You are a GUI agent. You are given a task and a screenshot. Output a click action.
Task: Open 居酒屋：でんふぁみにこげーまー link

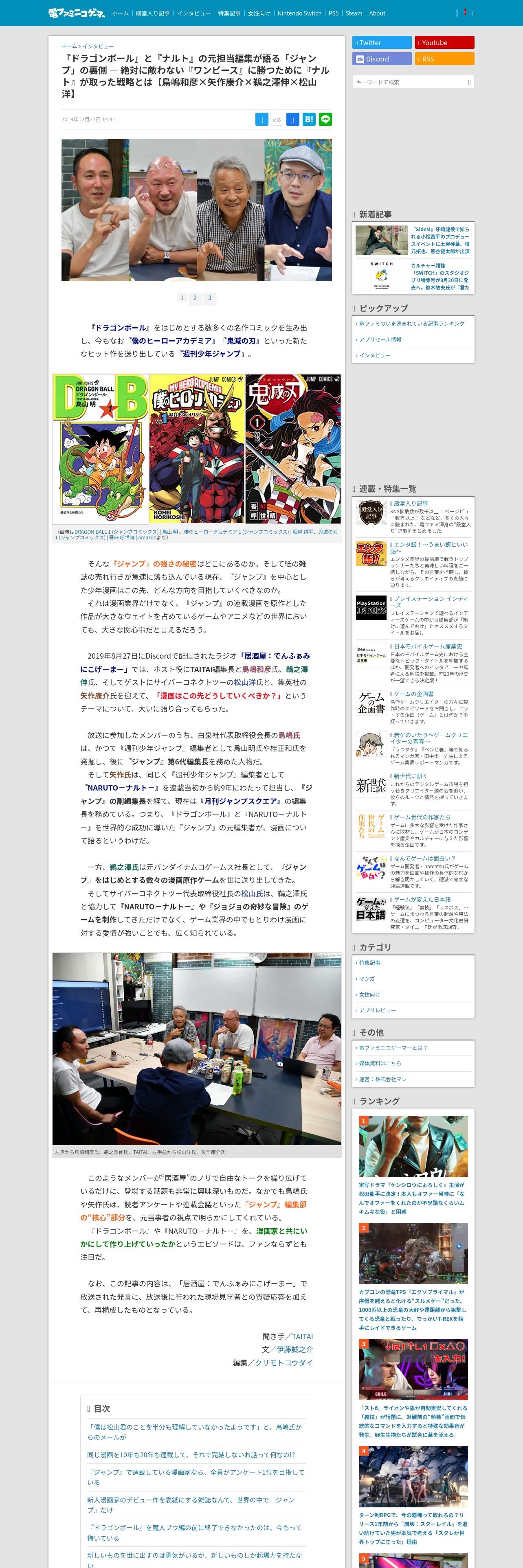point(196,663)
